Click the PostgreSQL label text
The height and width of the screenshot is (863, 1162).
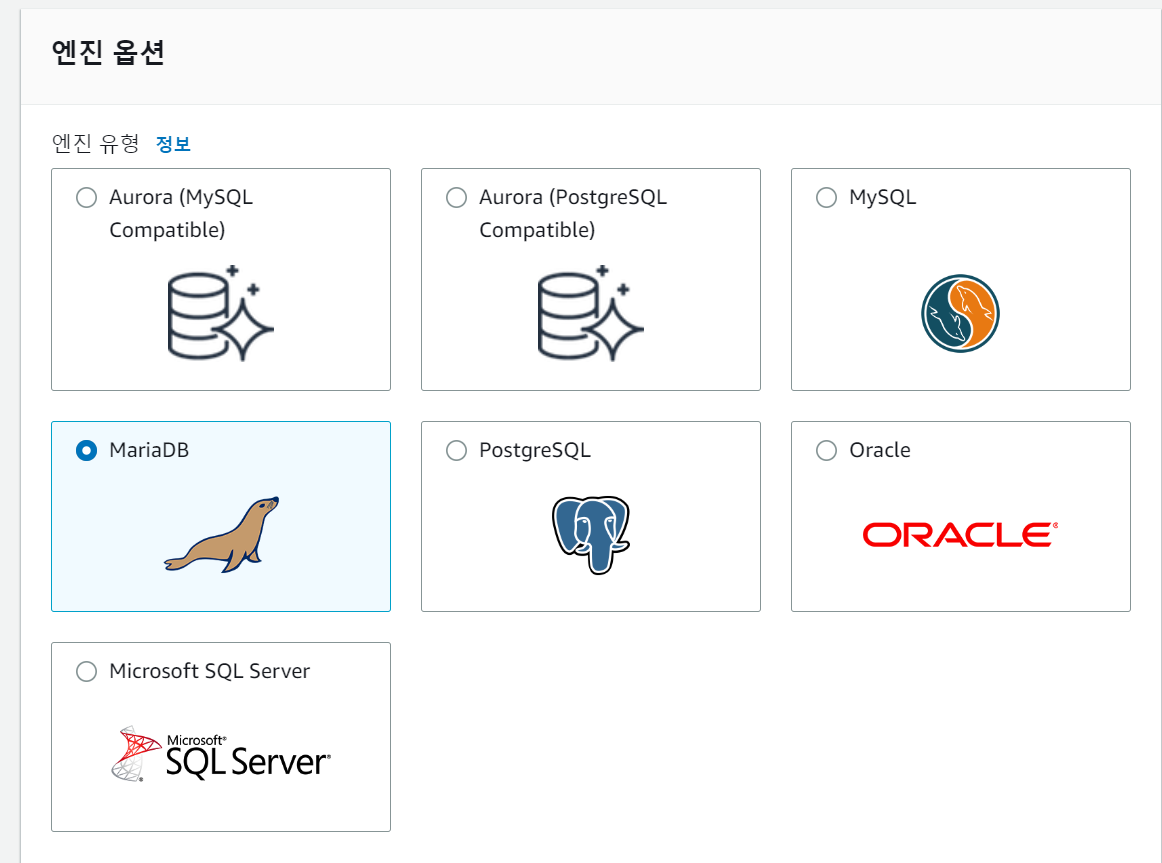[535, 450]
